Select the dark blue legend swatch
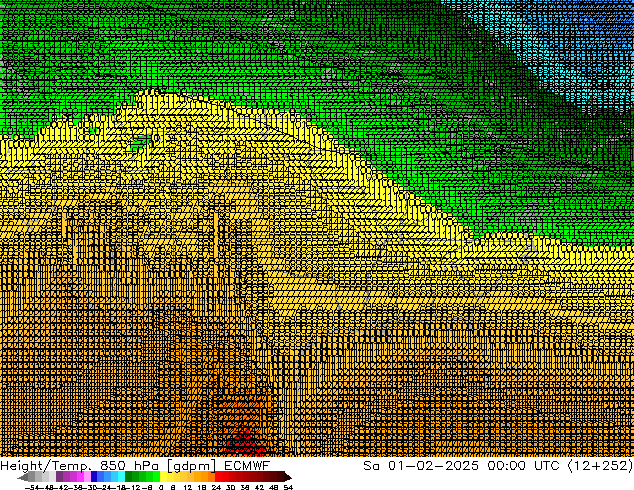The width and height of the screenshot is (634, 490). [94, 476]
